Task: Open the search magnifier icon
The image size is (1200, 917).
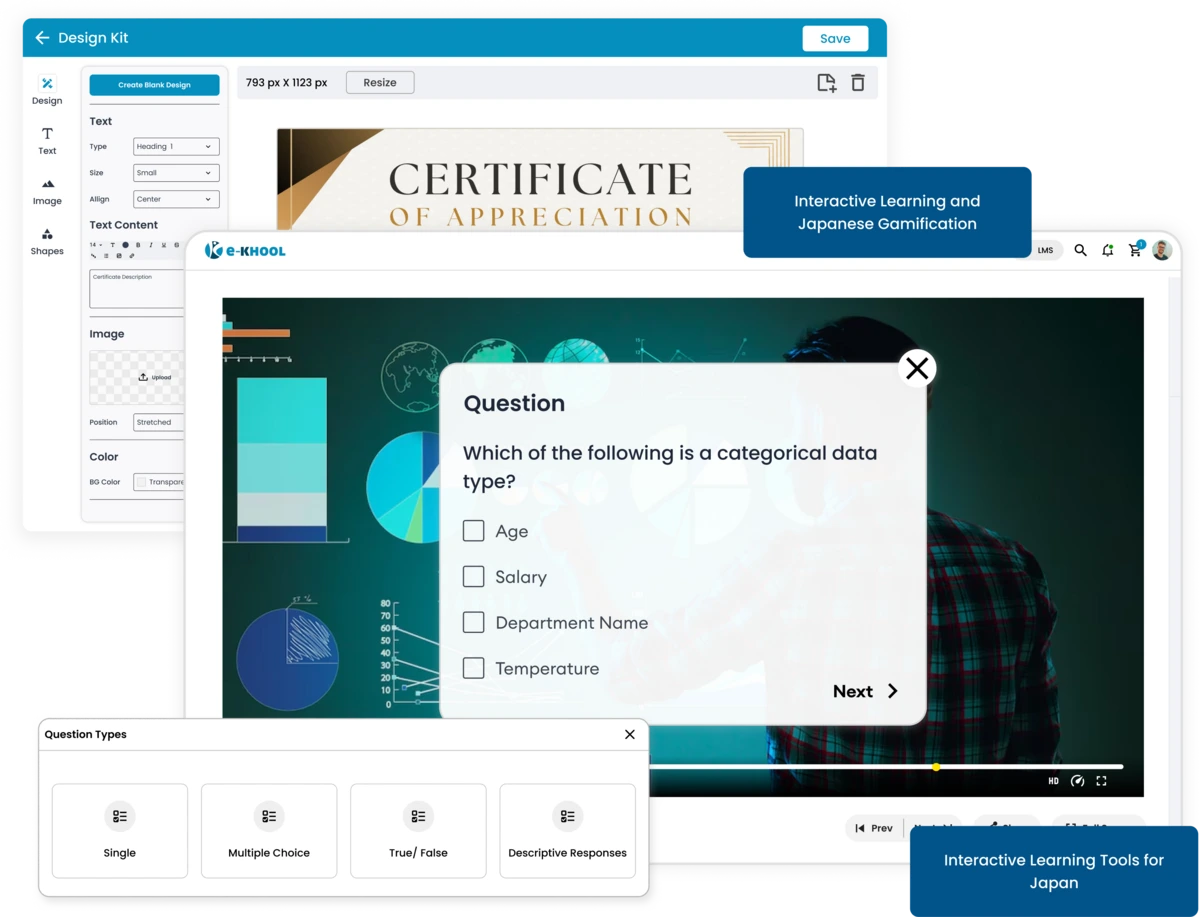Action: [x=1080, y=250]
